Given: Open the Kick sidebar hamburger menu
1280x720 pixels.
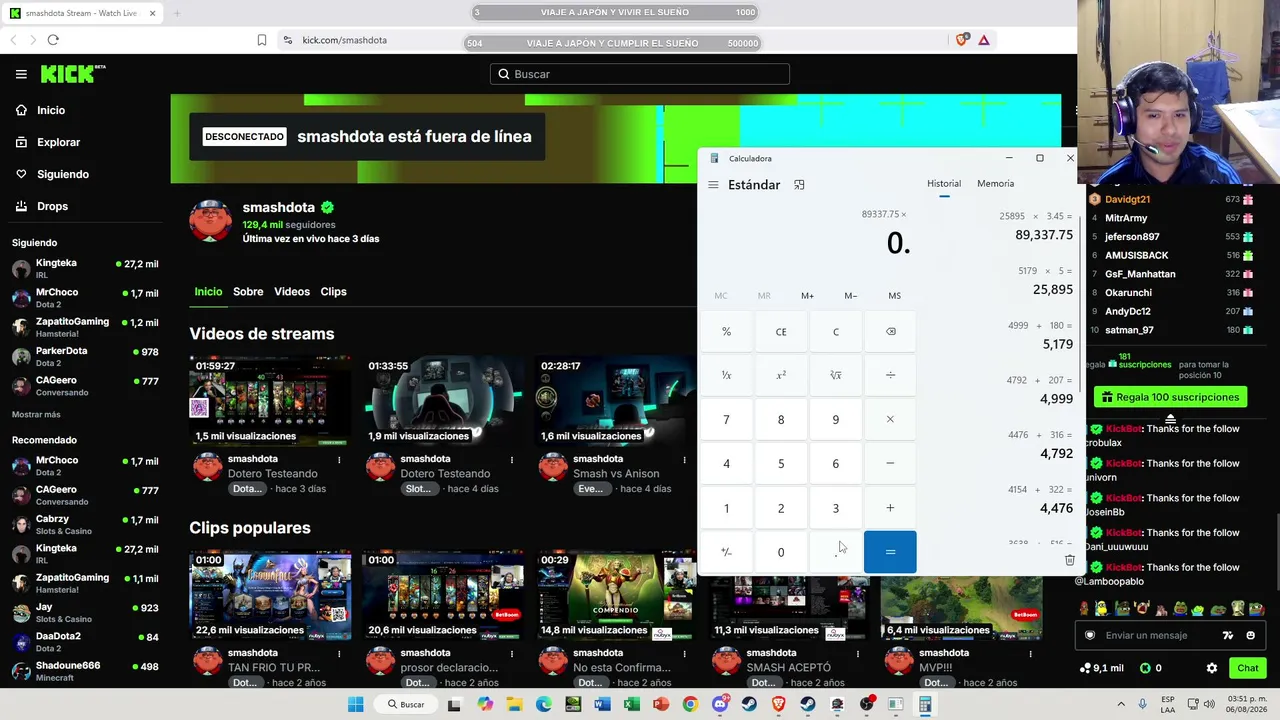Looking at the screenshot, I should coord(21,74).
